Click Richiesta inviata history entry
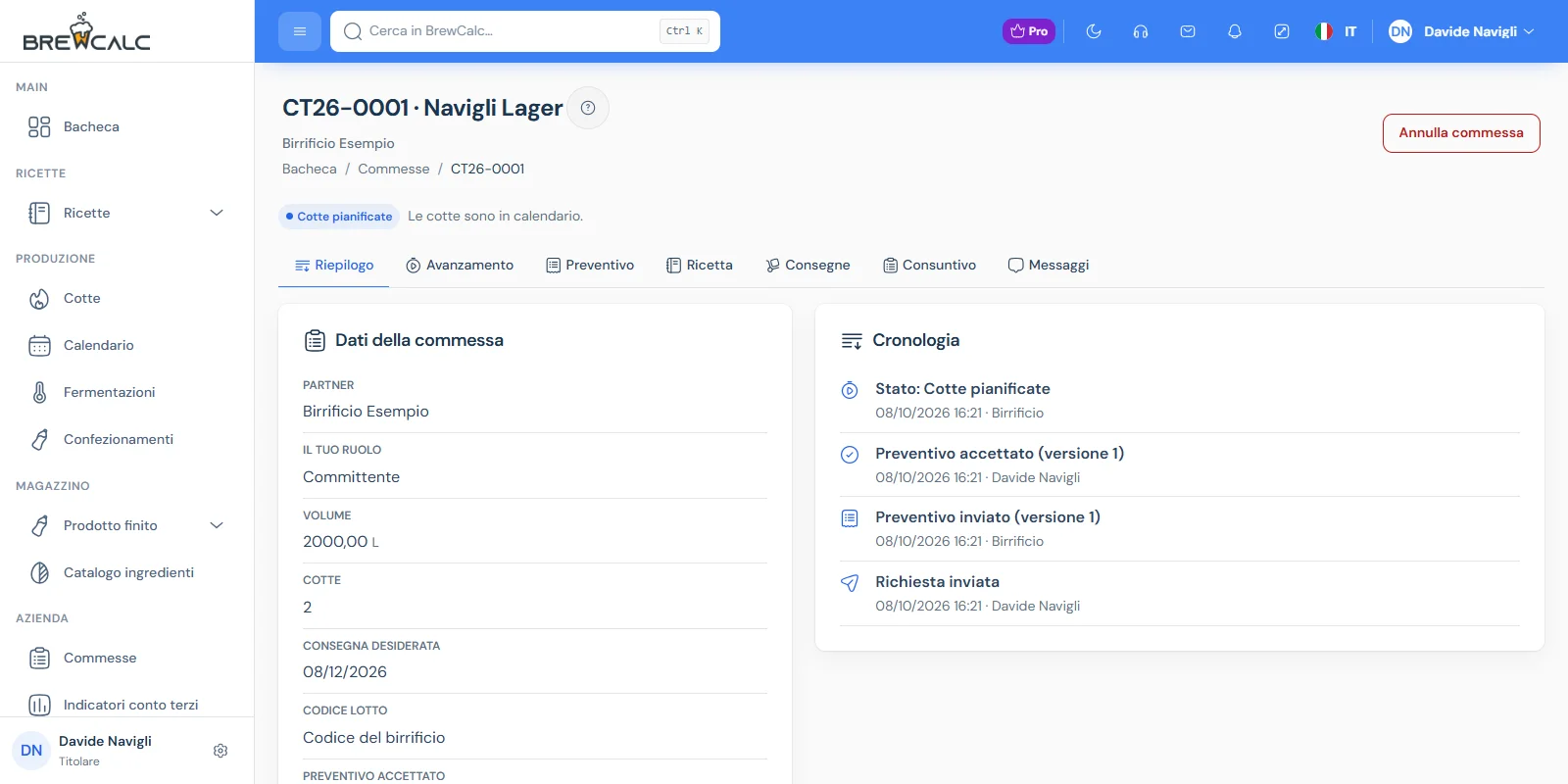 tap(1180, 593)
